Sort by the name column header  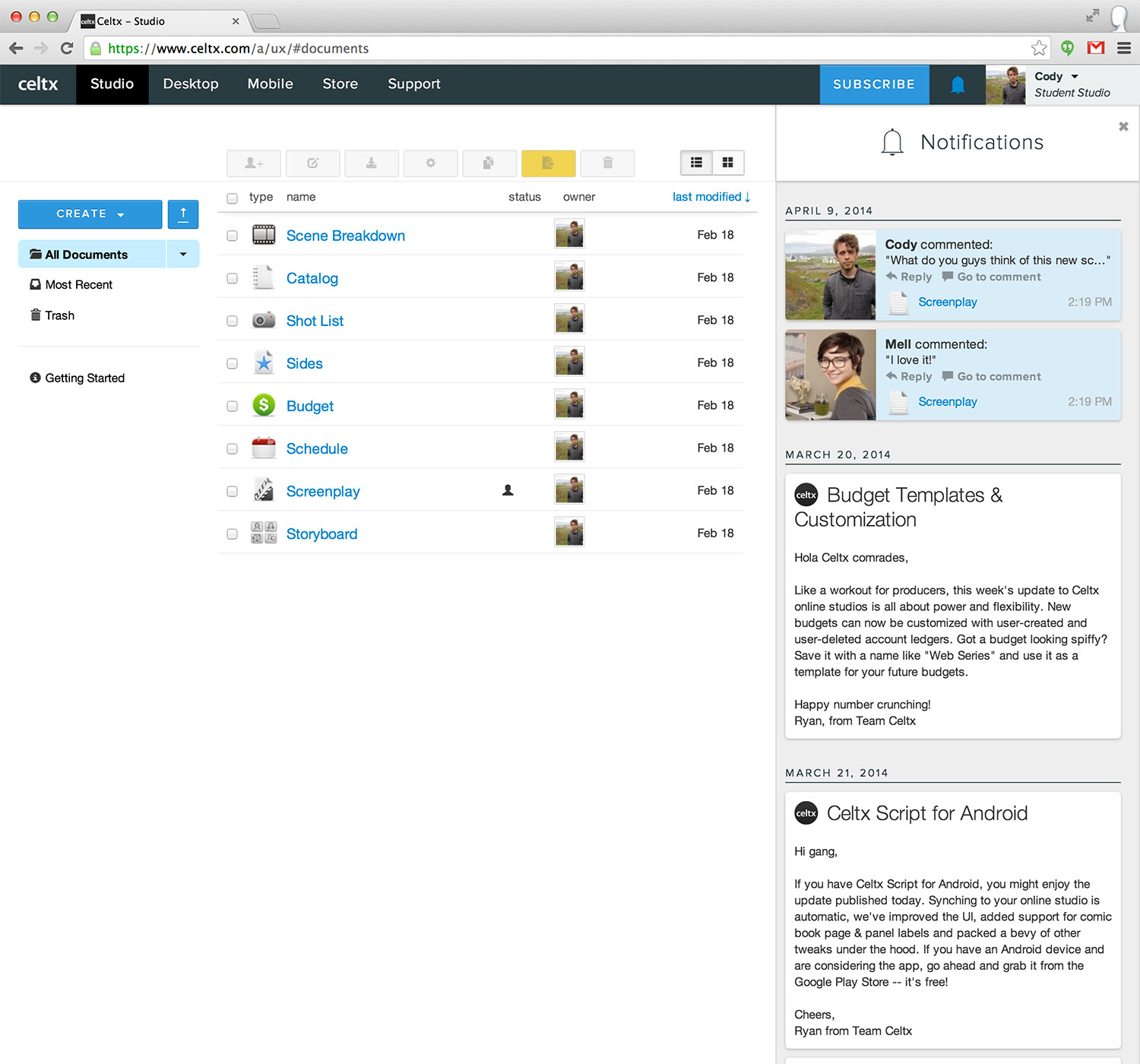pos(301,197)
